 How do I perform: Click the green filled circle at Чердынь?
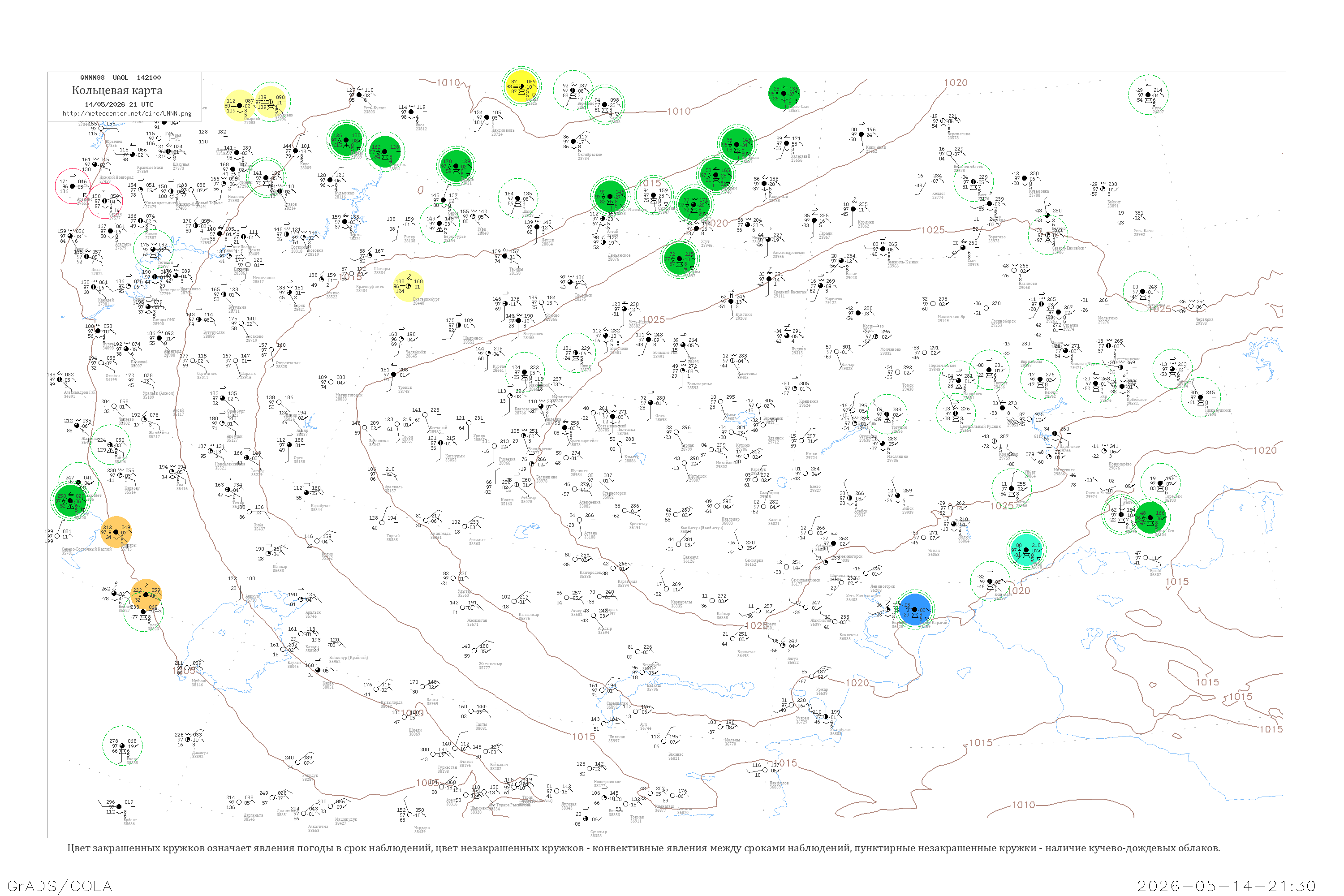click(x=384, y=151)
